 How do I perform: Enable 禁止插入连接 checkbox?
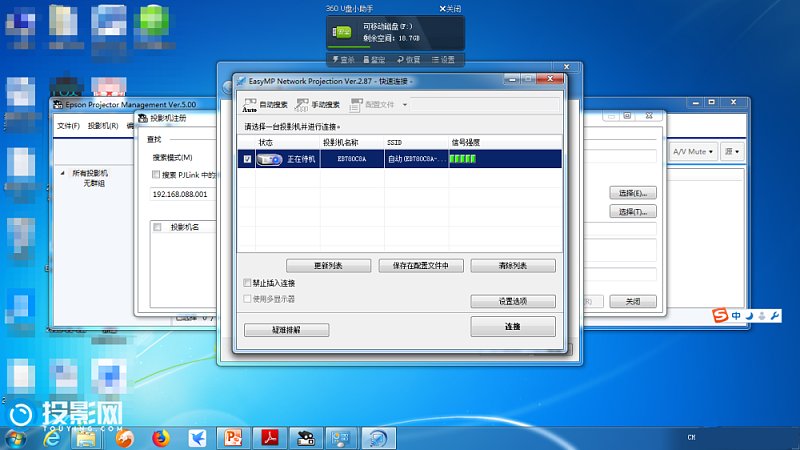tap(248, 283)
